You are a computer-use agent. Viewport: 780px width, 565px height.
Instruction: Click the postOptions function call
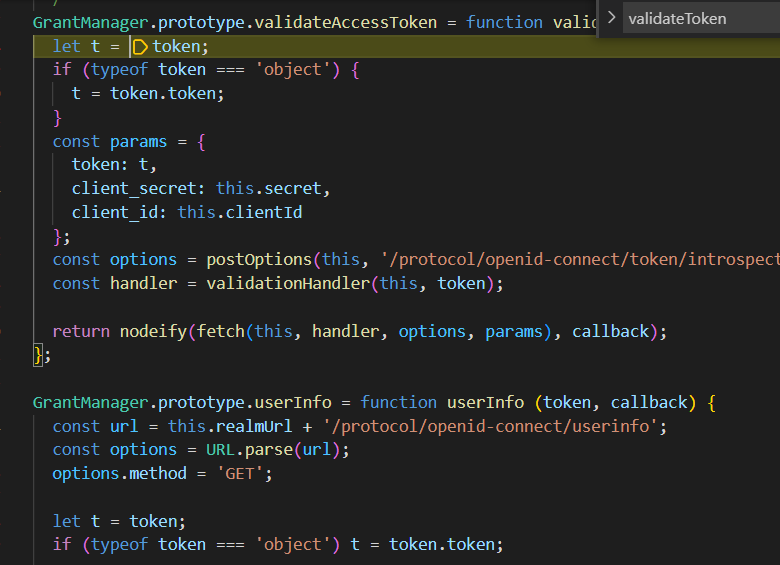[259, 260]
